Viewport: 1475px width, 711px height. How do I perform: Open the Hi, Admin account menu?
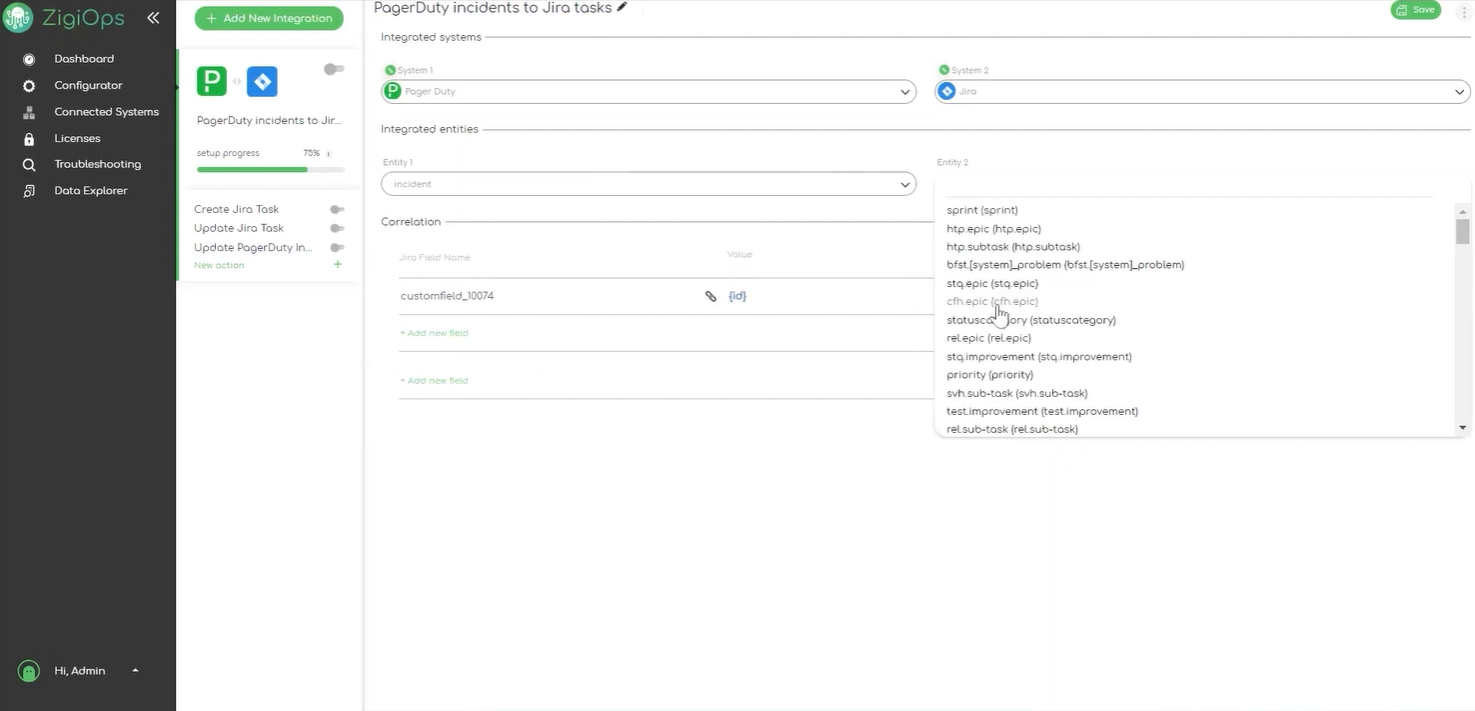(78, 670)
